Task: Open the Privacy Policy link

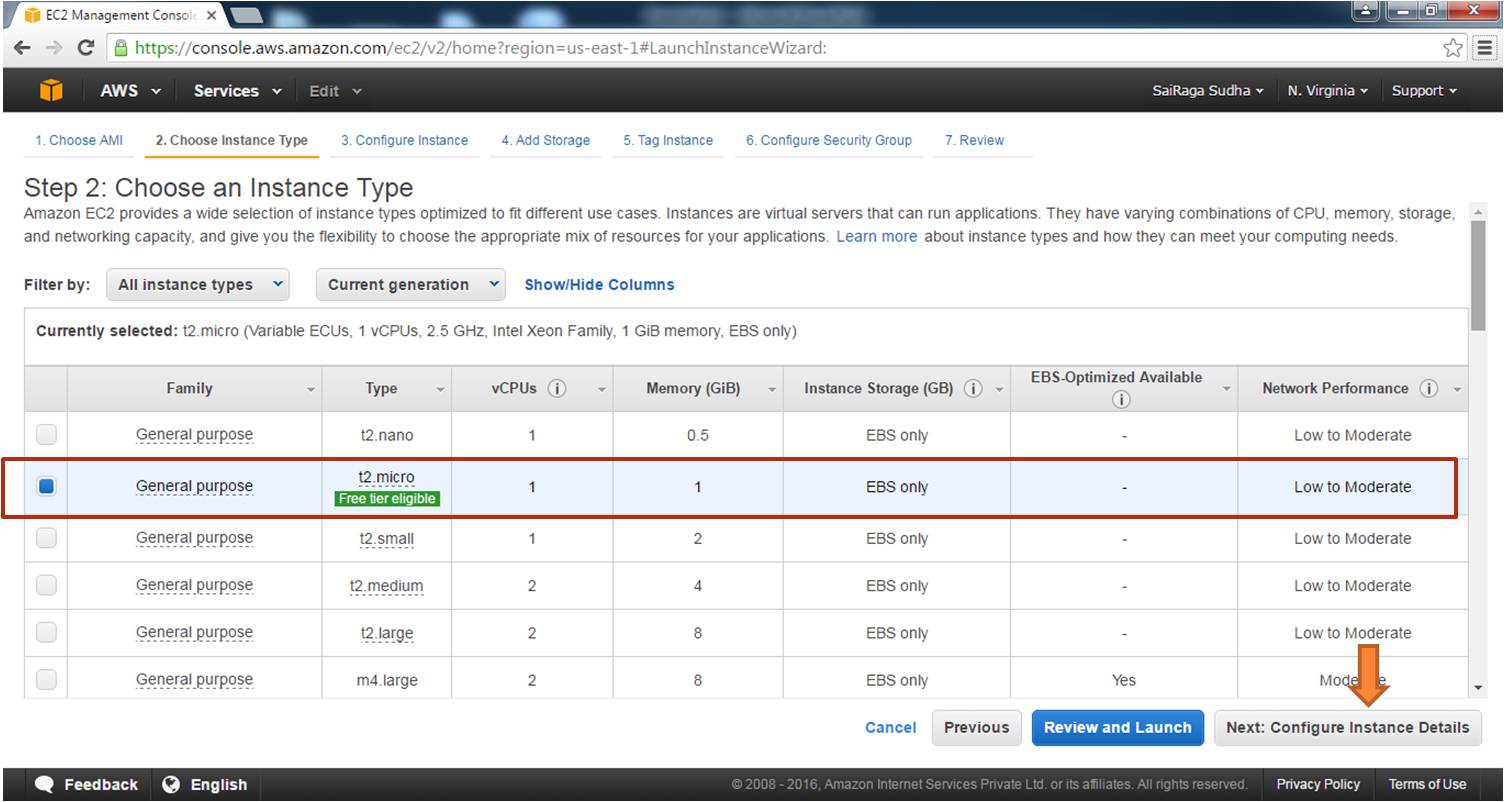Action: 1318,784
